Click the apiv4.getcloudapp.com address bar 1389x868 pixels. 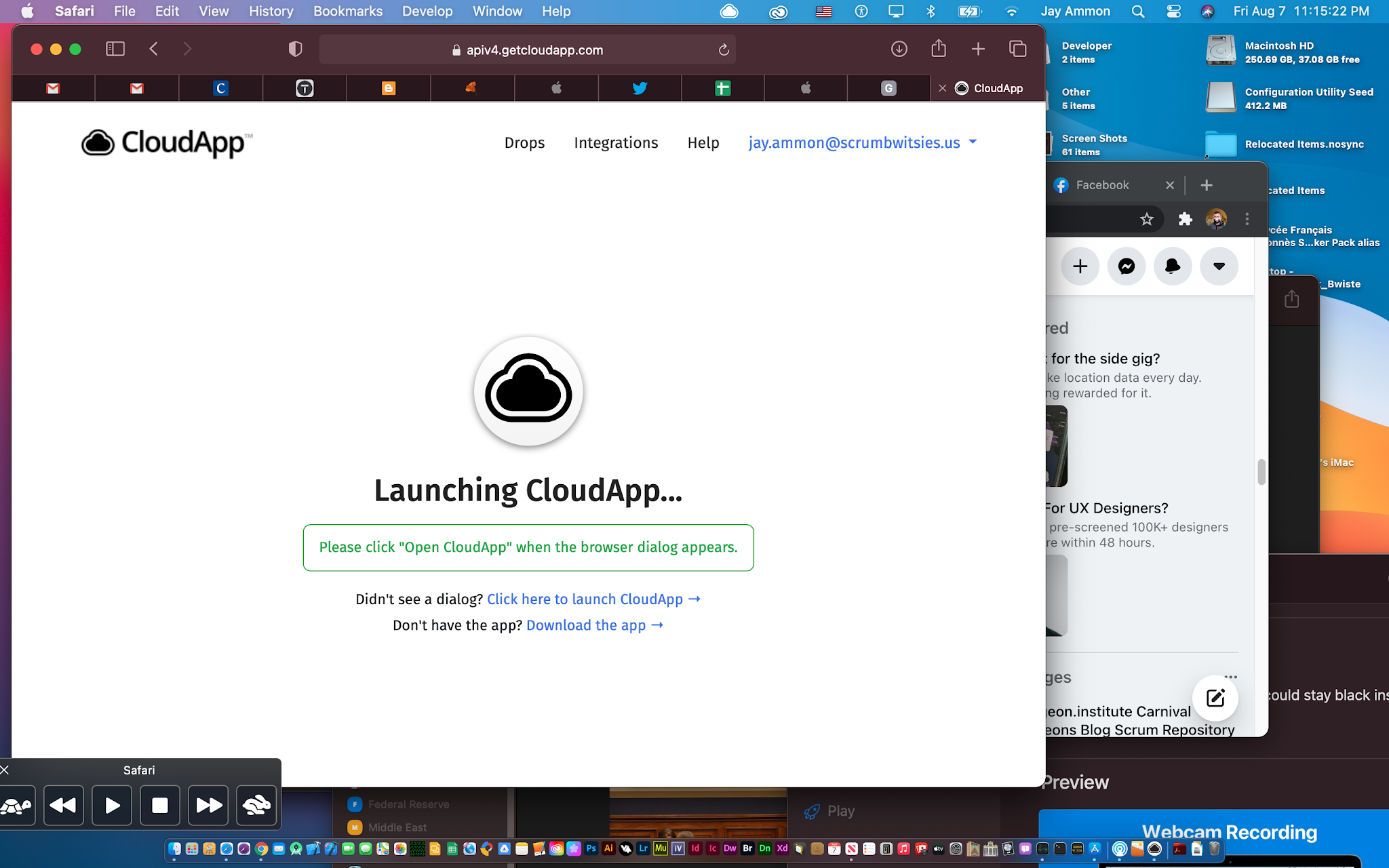point(527,50)
